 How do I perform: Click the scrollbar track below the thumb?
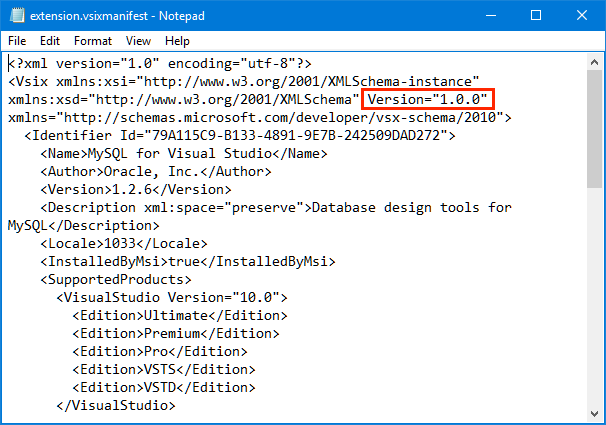pyautogui.click(x=594, y=297)
